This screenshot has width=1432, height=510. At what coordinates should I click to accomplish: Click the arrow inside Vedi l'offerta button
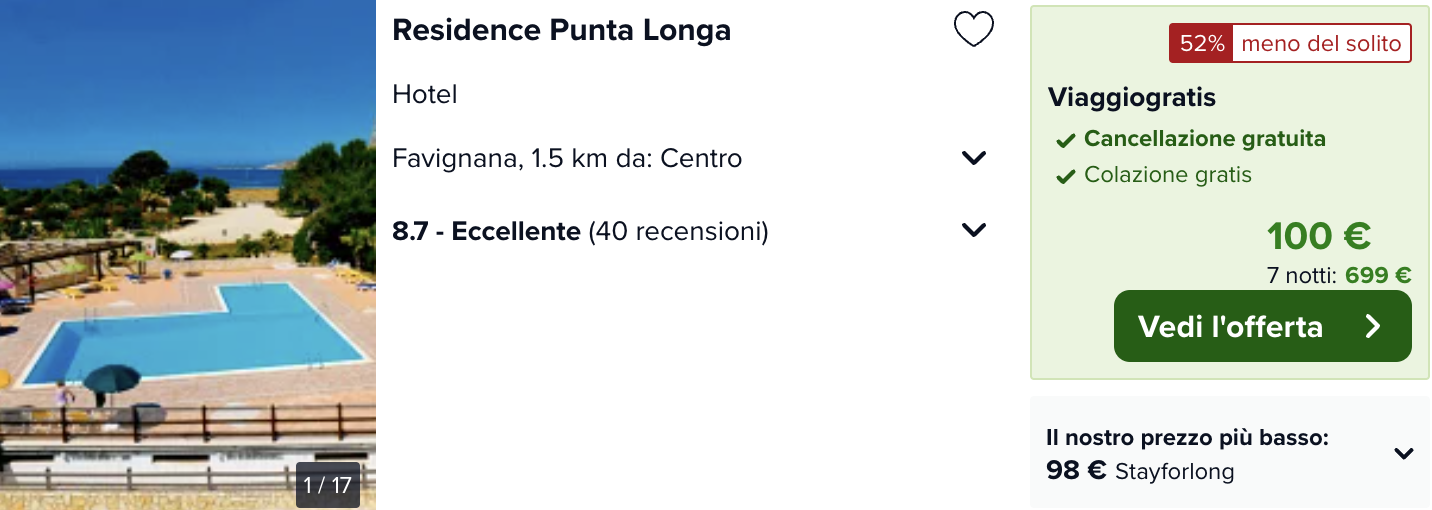(1372, 327)
